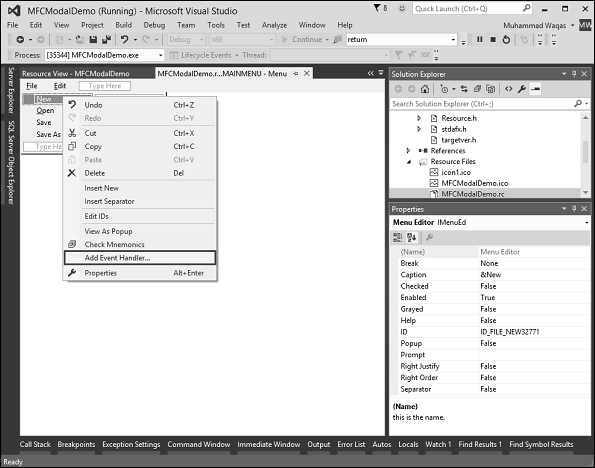
Task: Collapse the Resource Files folder
Action: (409, 162)
